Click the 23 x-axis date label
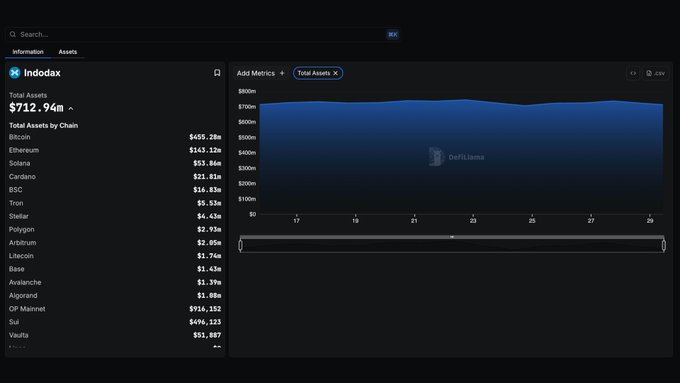This screenshot has width=680, height=383. coord(473,221)
